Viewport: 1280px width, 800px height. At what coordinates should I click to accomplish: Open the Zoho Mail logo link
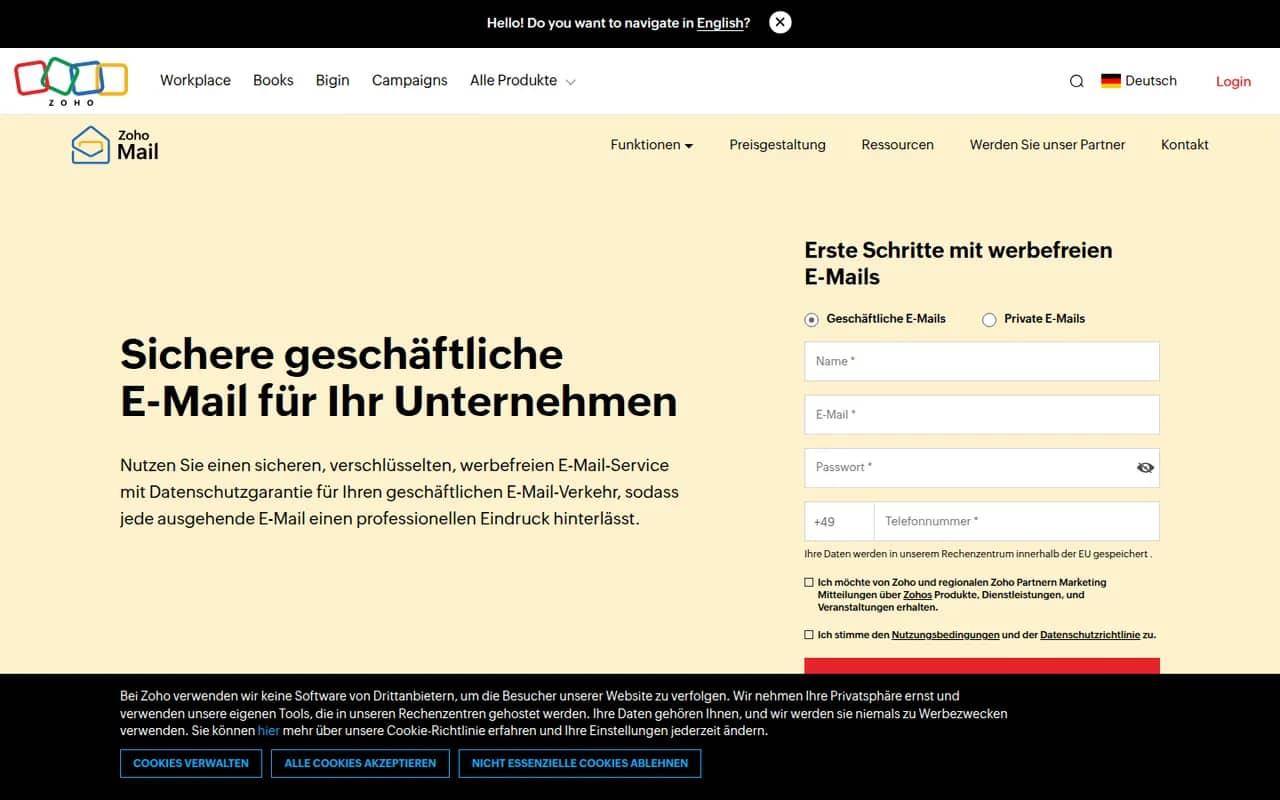[115, 145]
